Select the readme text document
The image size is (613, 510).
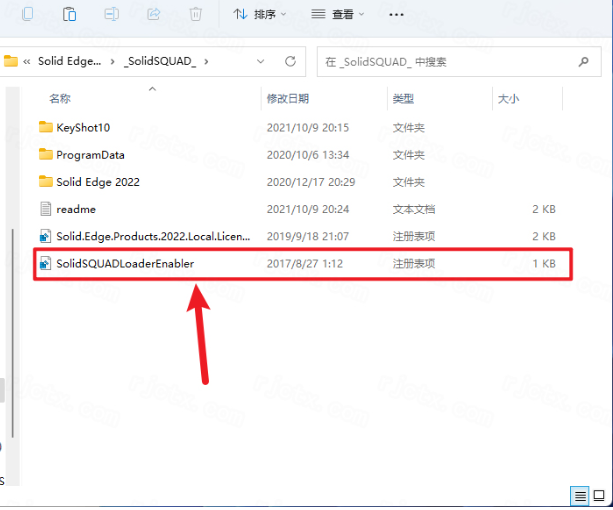(75, 209)
